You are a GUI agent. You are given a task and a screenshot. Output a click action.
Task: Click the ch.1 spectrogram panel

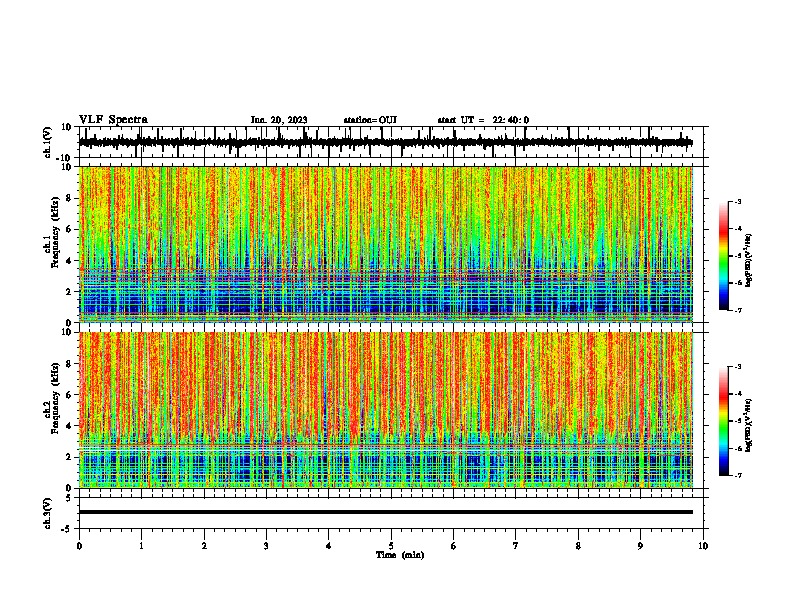[x=386, y=244]
